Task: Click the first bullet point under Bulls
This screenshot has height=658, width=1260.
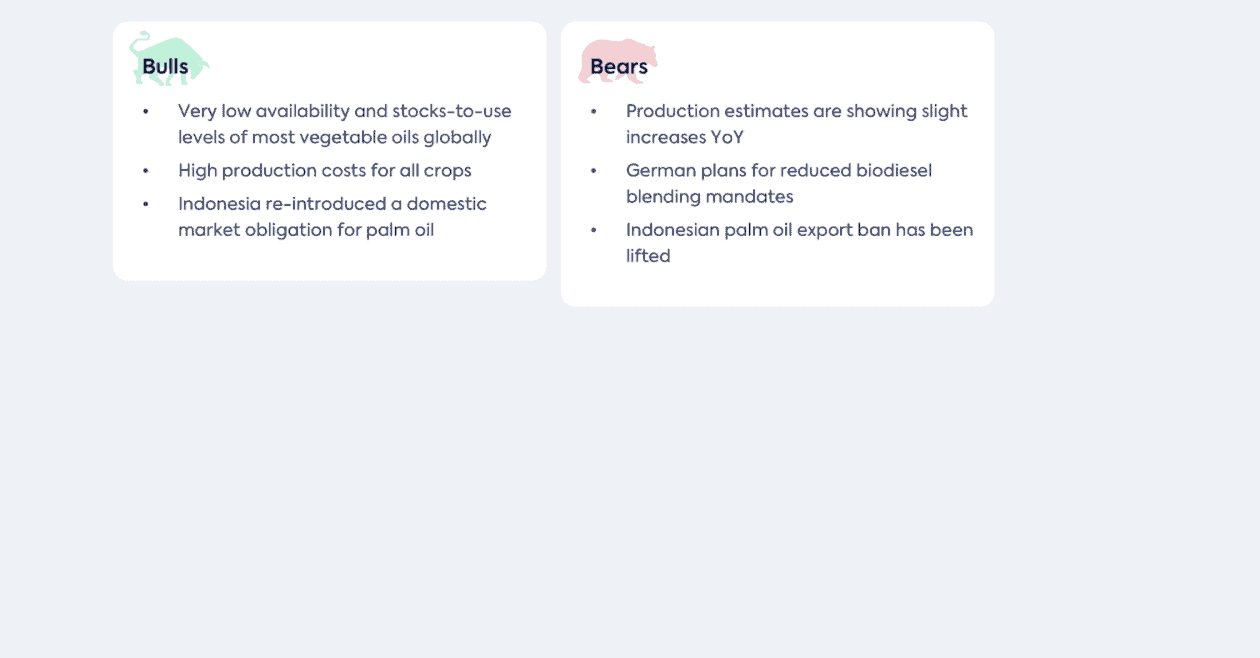Action: click(146, 111)
